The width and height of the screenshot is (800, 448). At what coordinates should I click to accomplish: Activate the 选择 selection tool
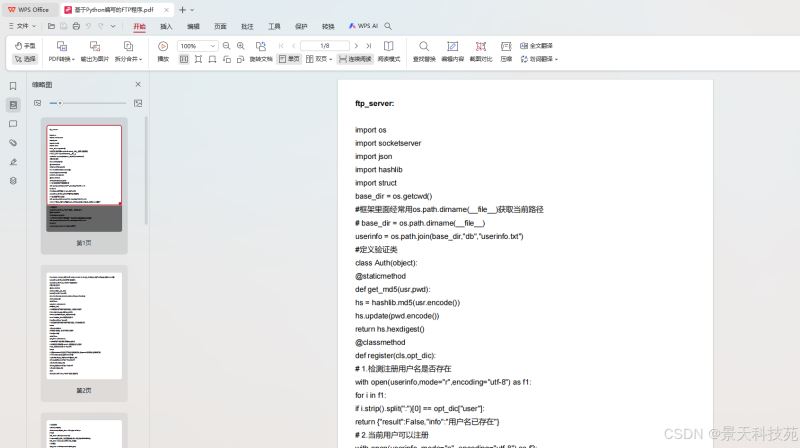(x=25, y=59)
